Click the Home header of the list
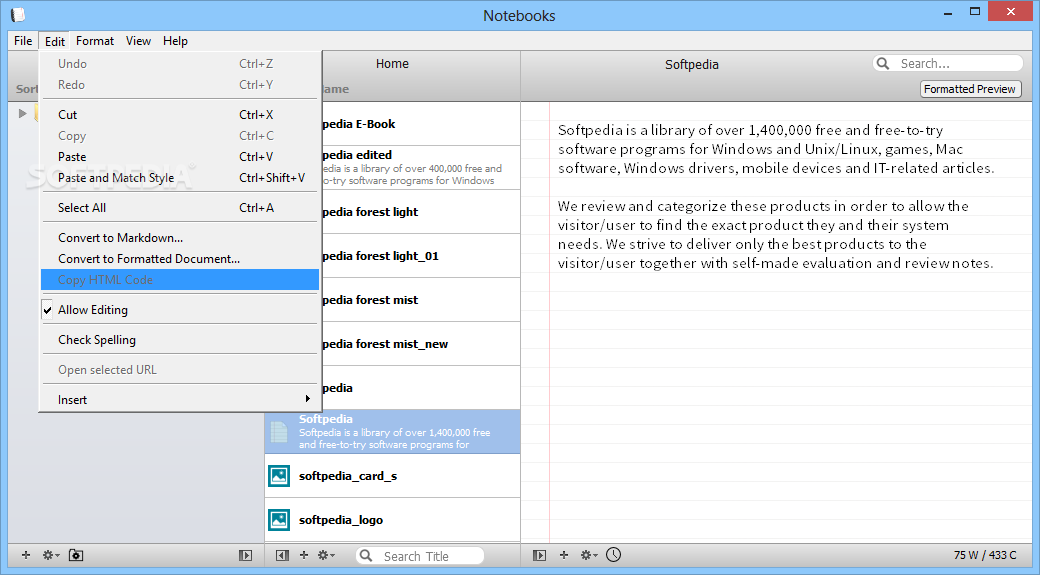This screenshot has width=1040, height=575. click(x=392, y=64)
